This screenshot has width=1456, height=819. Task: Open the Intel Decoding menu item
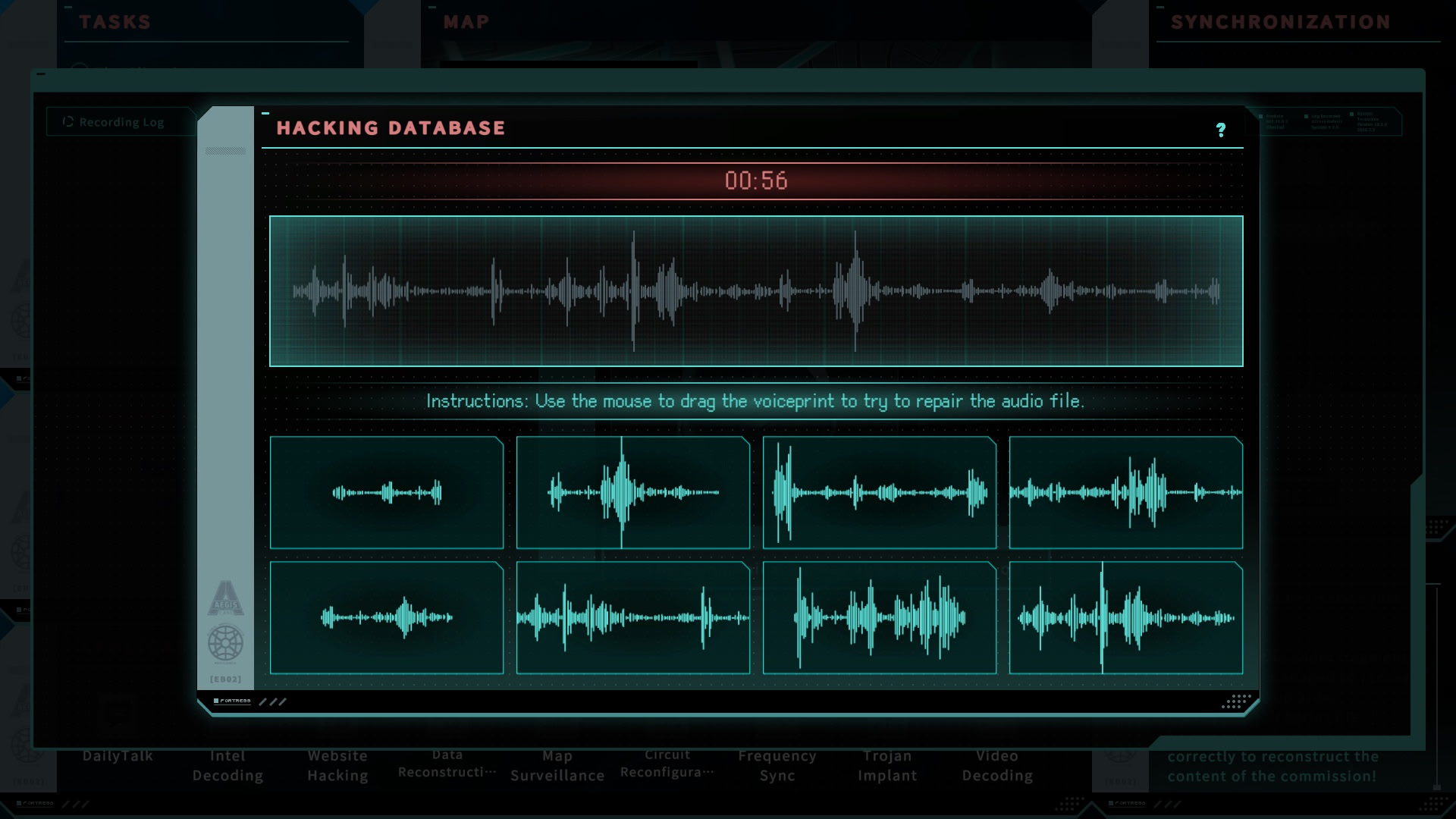pos(227,765)
